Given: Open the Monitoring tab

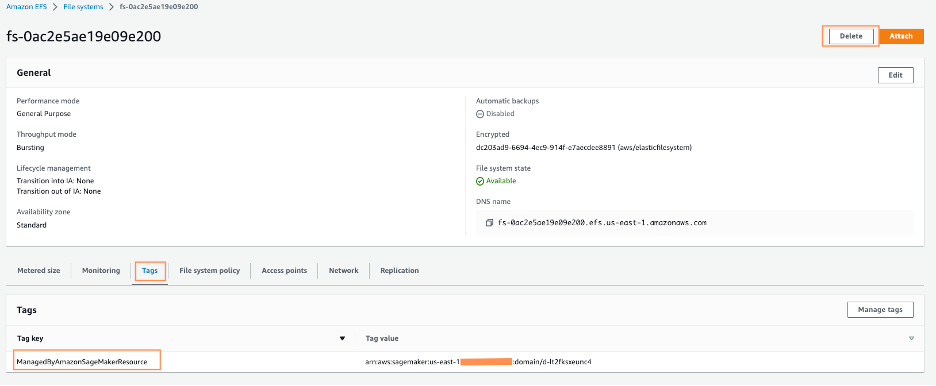Looking at the screenshot, I should (x=101, y=270).
